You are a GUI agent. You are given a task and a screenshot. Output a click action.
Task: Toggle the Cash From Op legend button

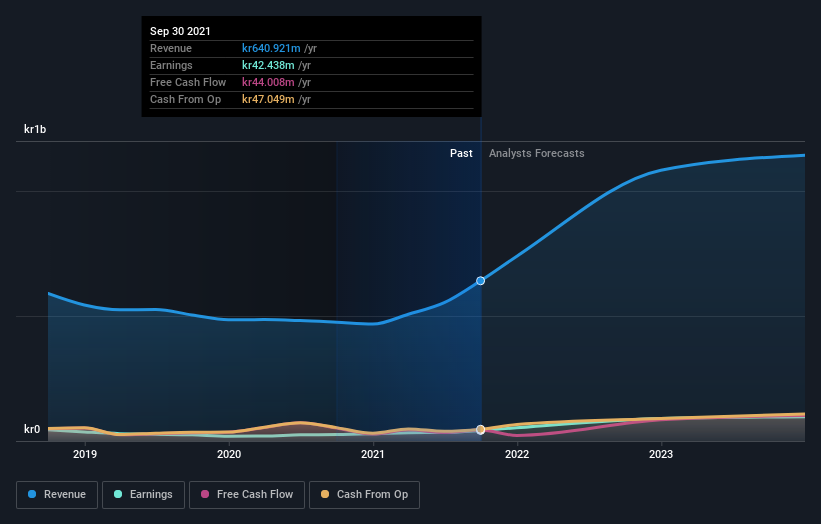click(364, 495)
